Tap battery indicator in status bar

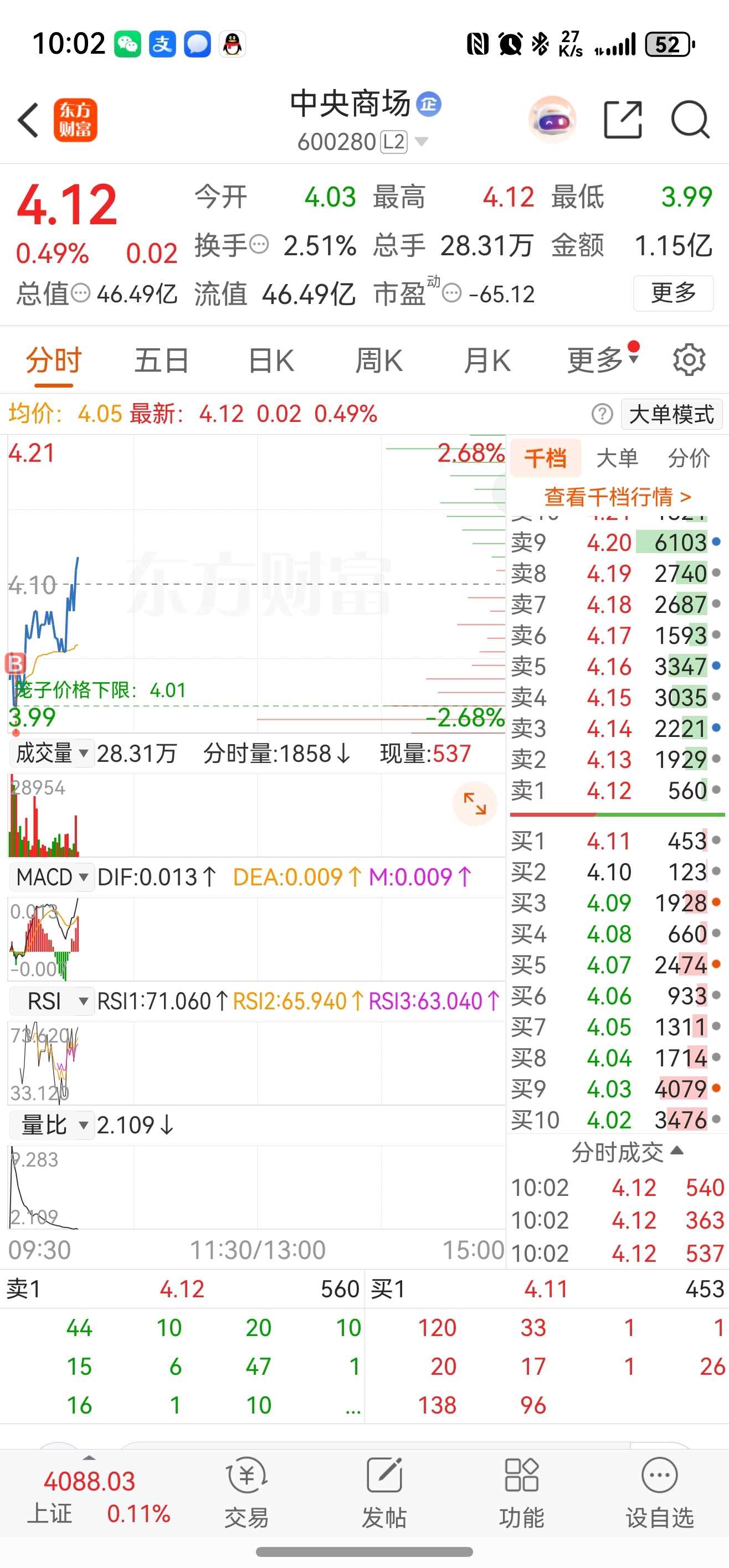670,44
